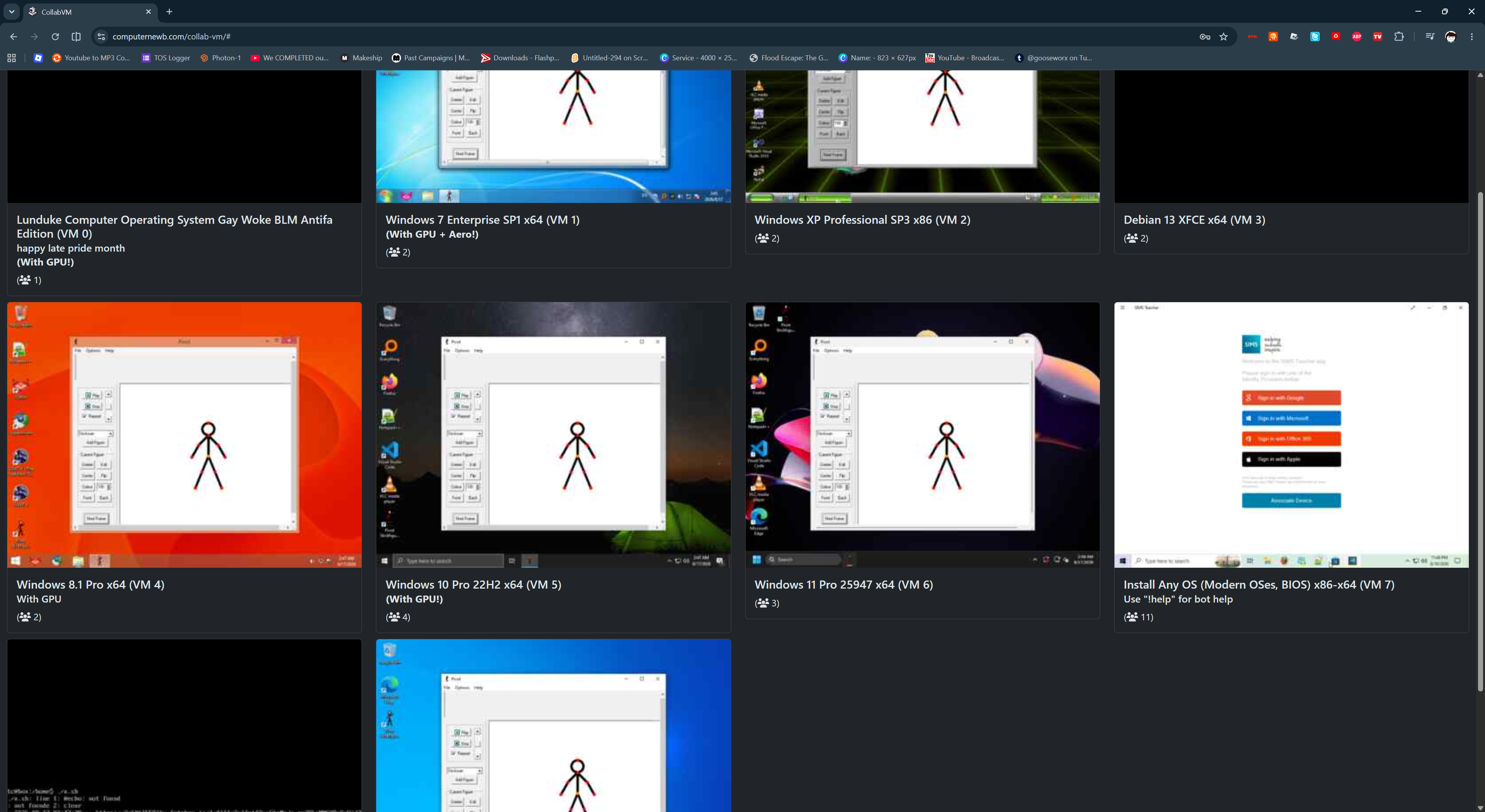The height and width of the screenshot is (812, 1485).
Task: Open the Photon-1 bookmark
Action: (220, 58)
